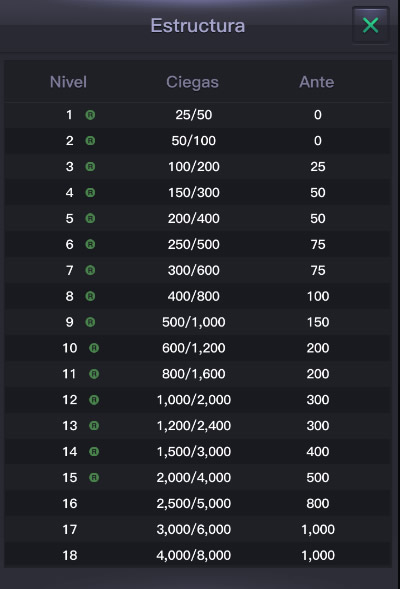Screen dimensions: 400x589
Task: Select the 500/1,000 blinds row
Action: [x=198, y=322]
